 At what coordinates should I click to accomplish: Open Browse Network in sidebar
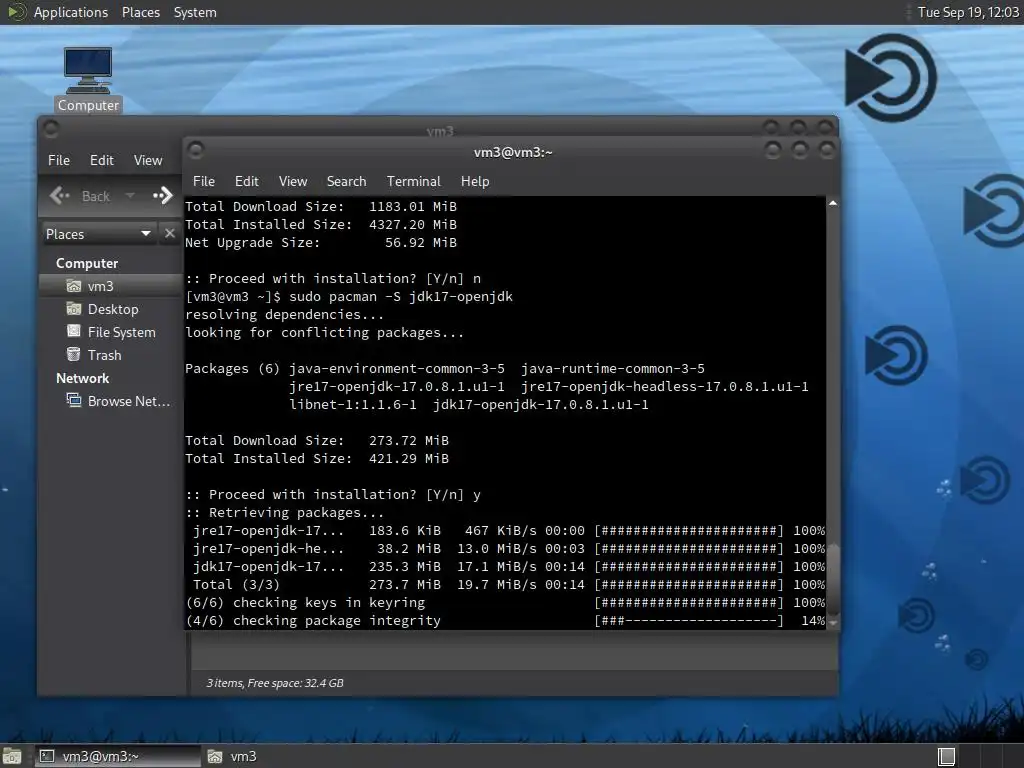pyautogui.click(x=110, y=401)
